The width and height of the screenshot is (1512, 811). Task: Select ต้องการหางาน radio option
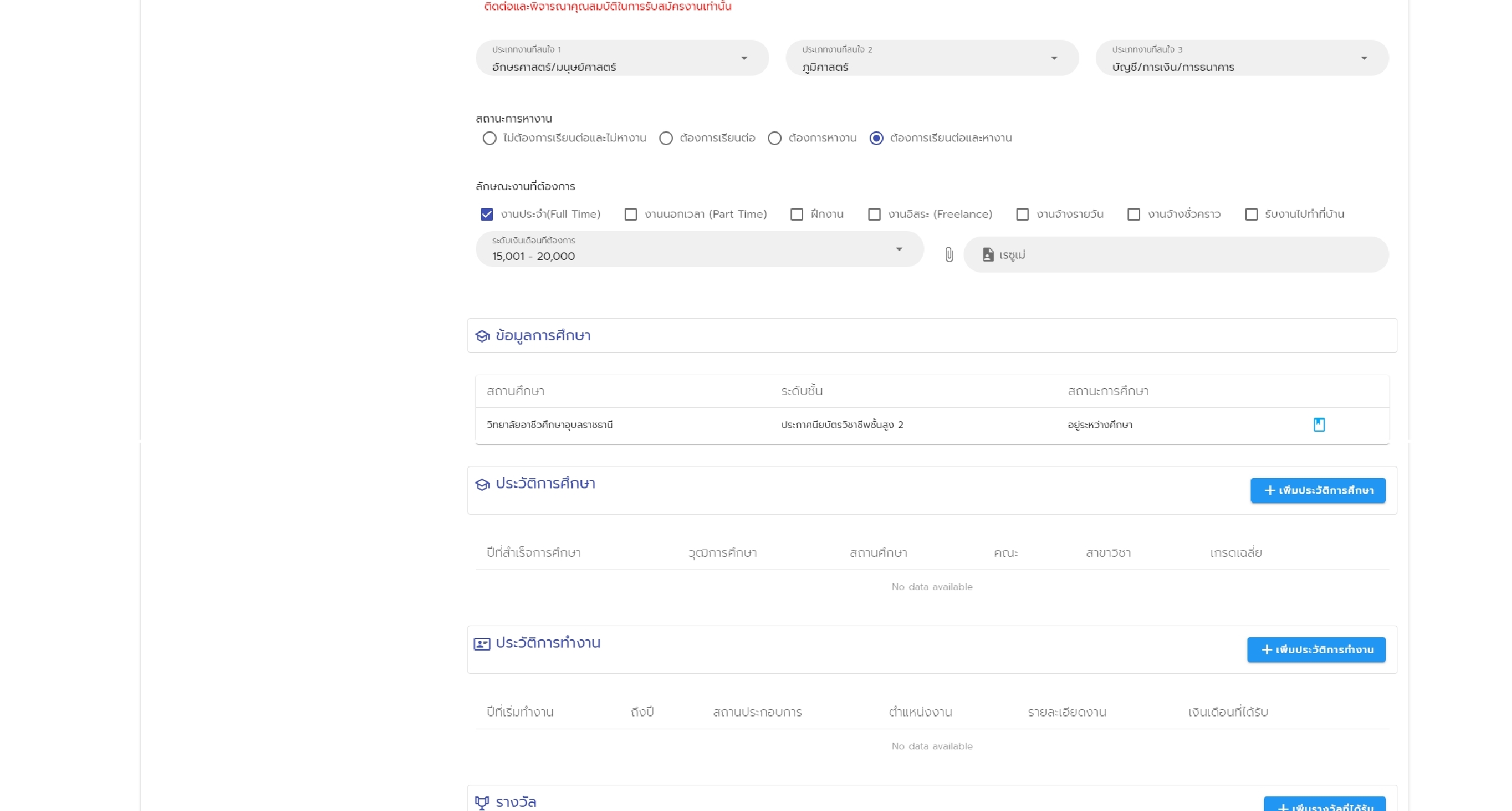pos(775,138)
